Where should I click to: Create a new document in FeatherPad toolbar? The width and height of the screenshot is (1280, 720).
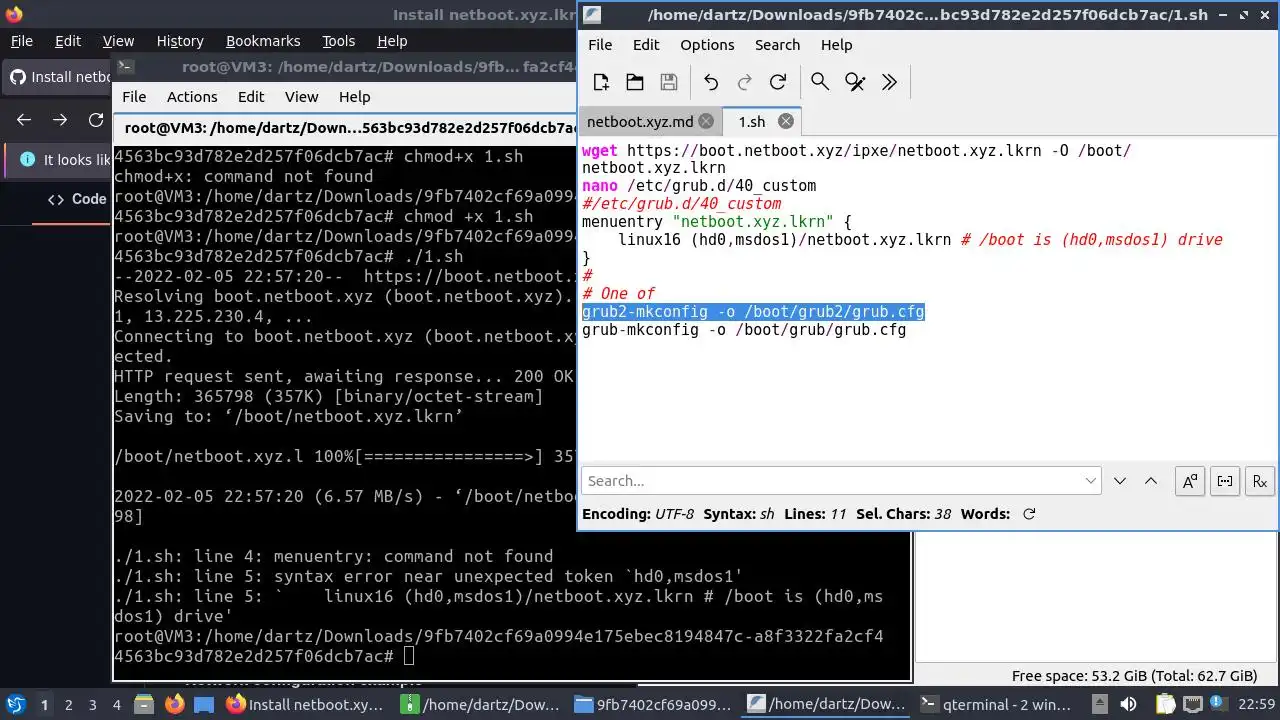(601, 82)
